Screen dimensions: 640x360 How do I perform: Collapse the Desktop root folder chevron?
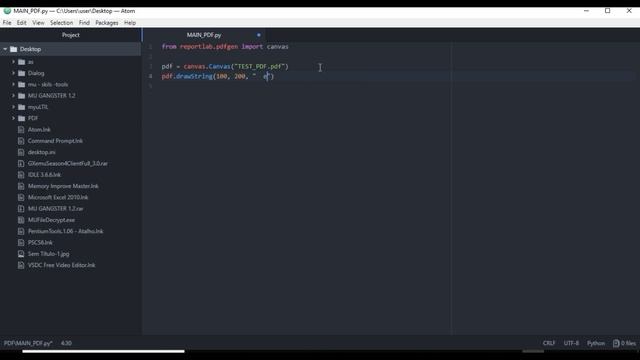pos(5,49)
